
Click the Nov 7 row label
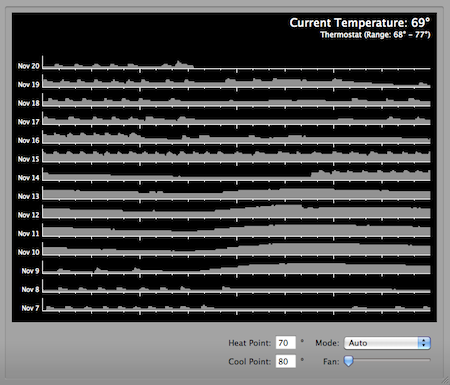tap(30, 308)
